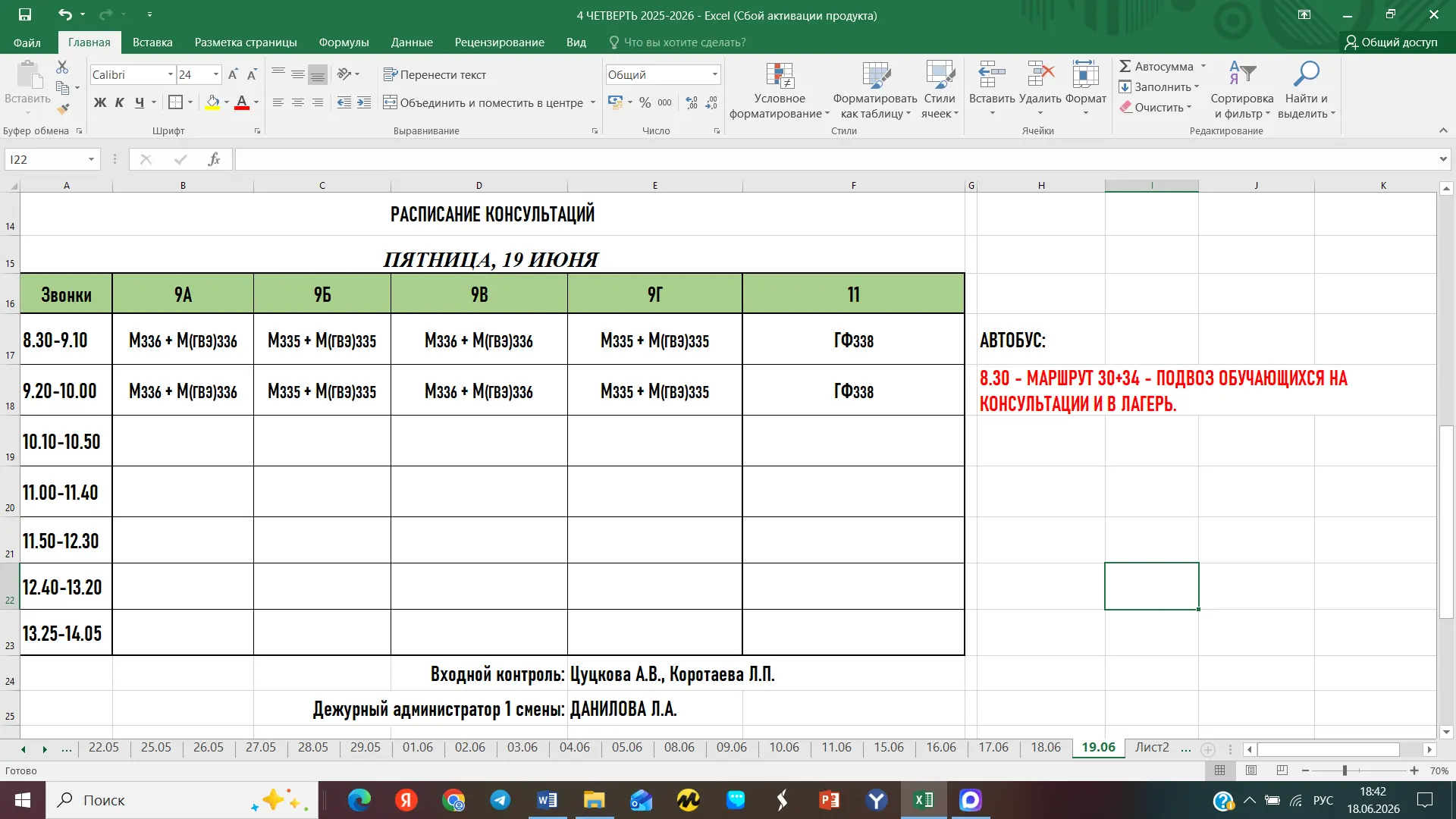Increase font size with the large A icon
1456x819 pixels.
(x=233, y=74)
